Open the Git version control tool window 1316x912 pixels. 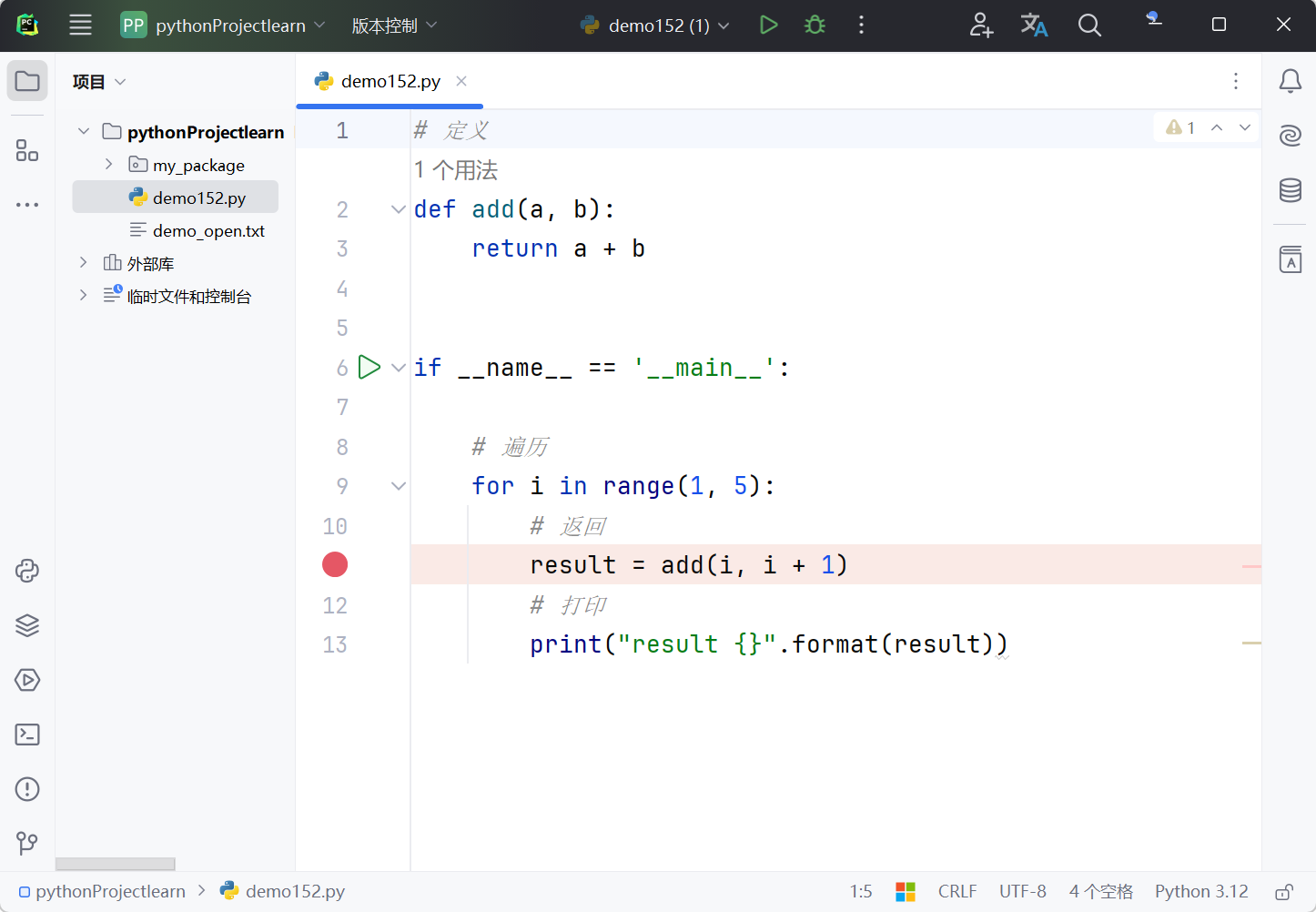point(27,843)
